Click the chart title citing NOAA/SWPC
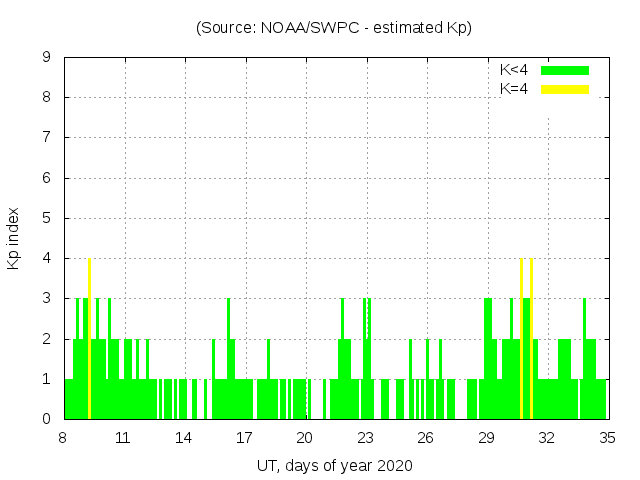The height and width of the screenshot is (480, 640). pos(334,28)
